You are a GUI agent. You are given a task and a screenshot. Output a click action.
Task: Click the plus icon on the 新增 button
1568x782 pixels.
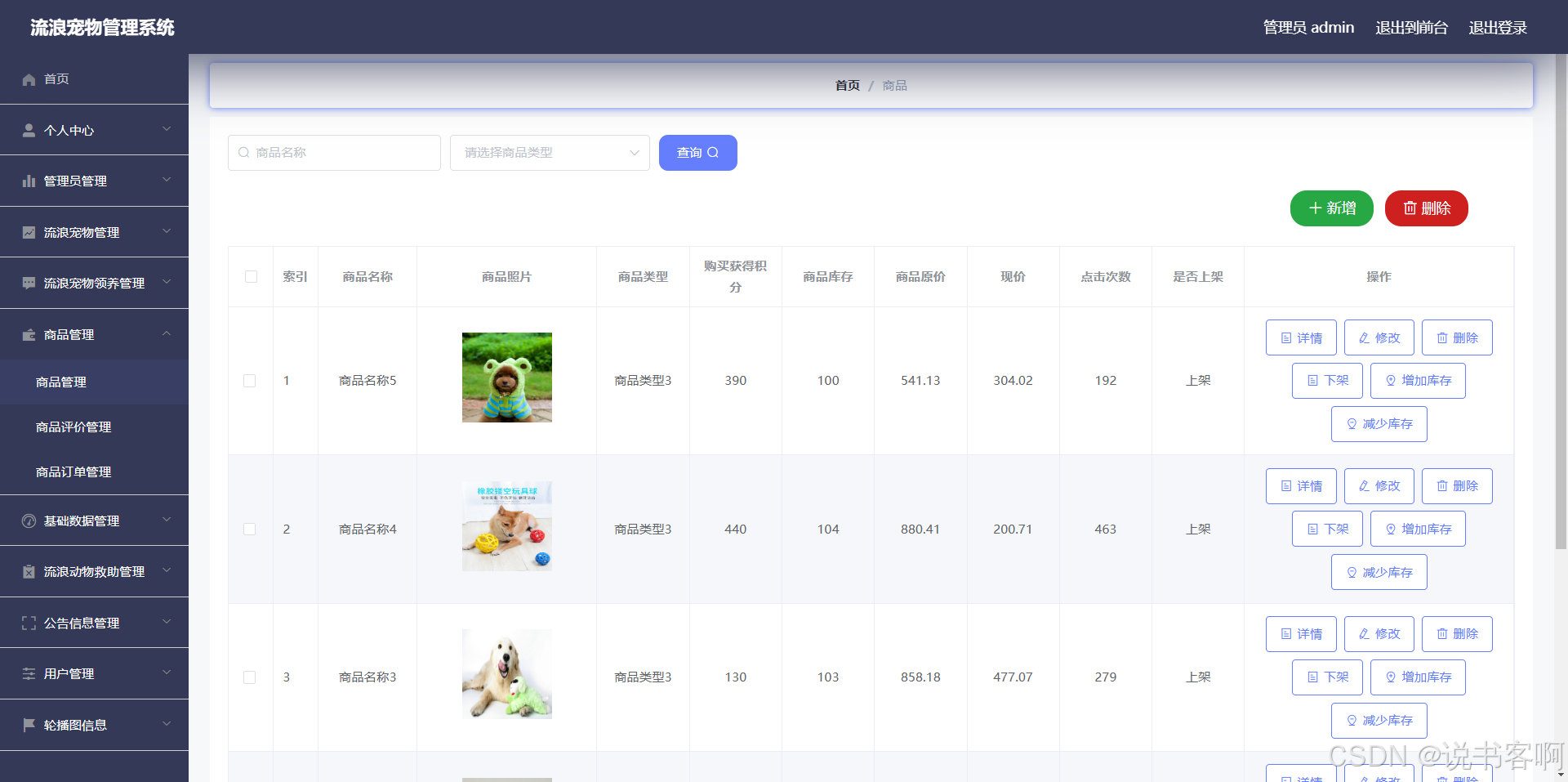point(1315,208)
